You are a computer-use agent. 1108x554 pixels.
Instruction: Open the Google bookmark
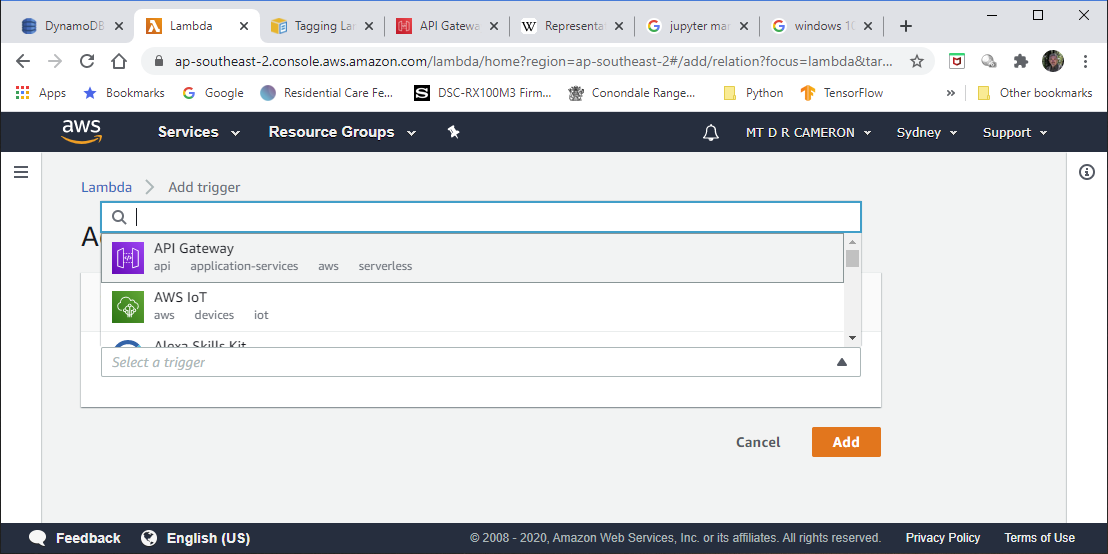(x=213, y=93)
